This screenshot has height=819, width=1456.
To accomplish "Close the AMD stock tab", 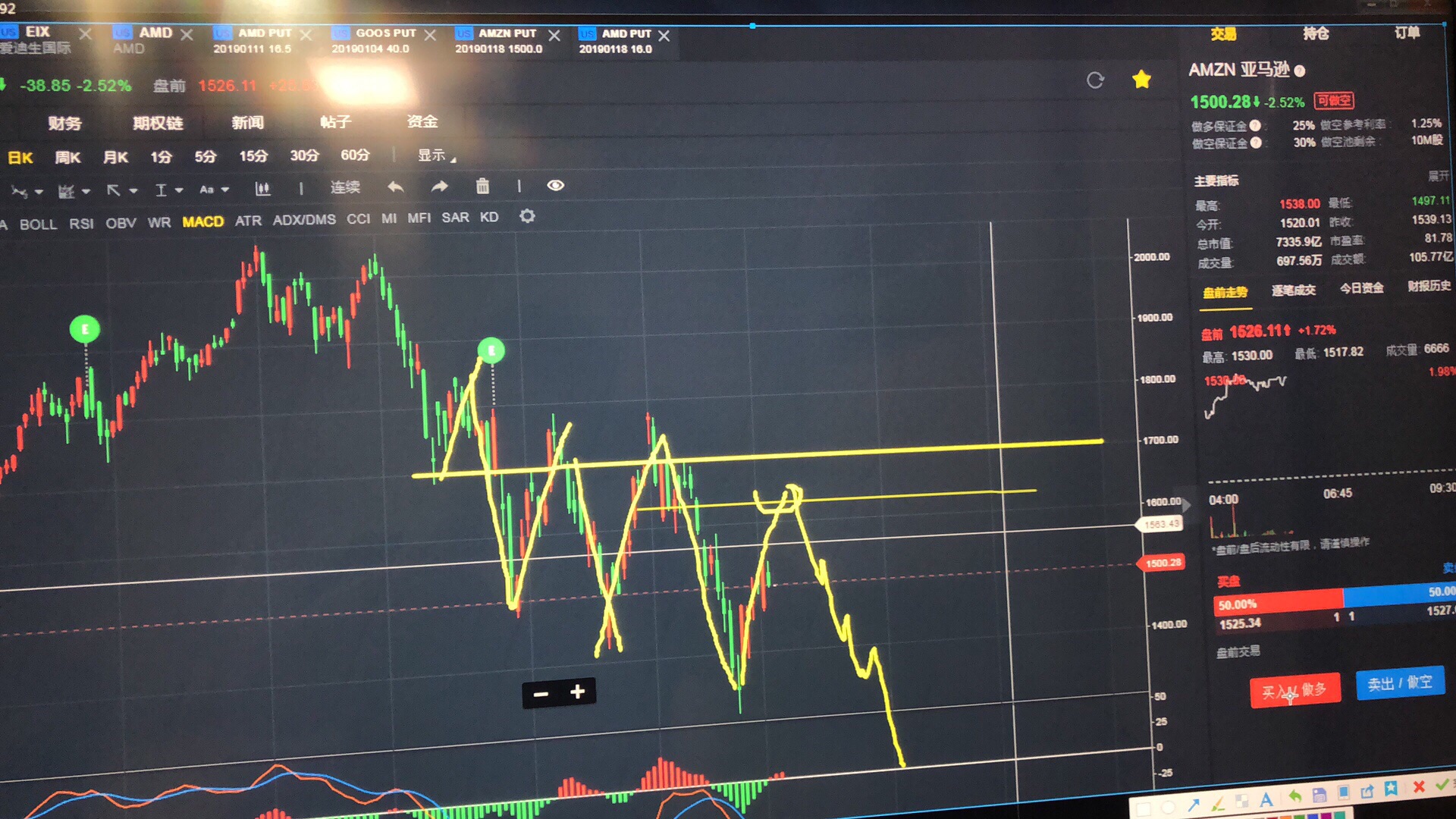I will pyautogui.click(x=187, y=35).
